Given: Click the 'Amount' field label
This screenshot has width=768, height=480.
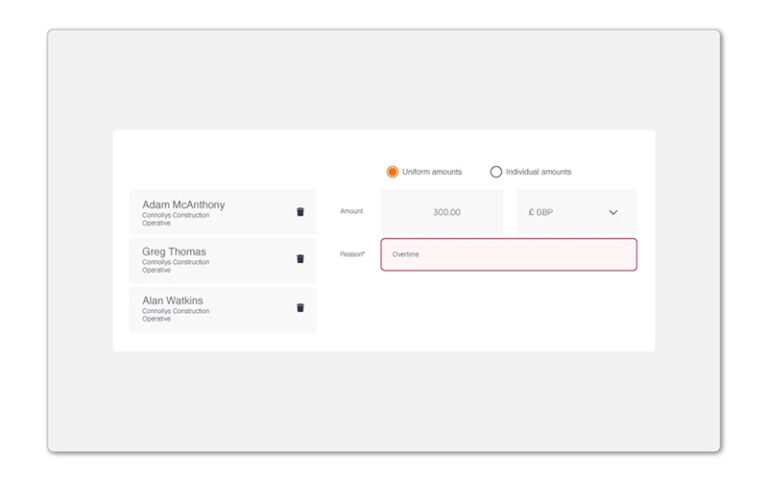Looking at the screenshot, I should pos(351,211).
